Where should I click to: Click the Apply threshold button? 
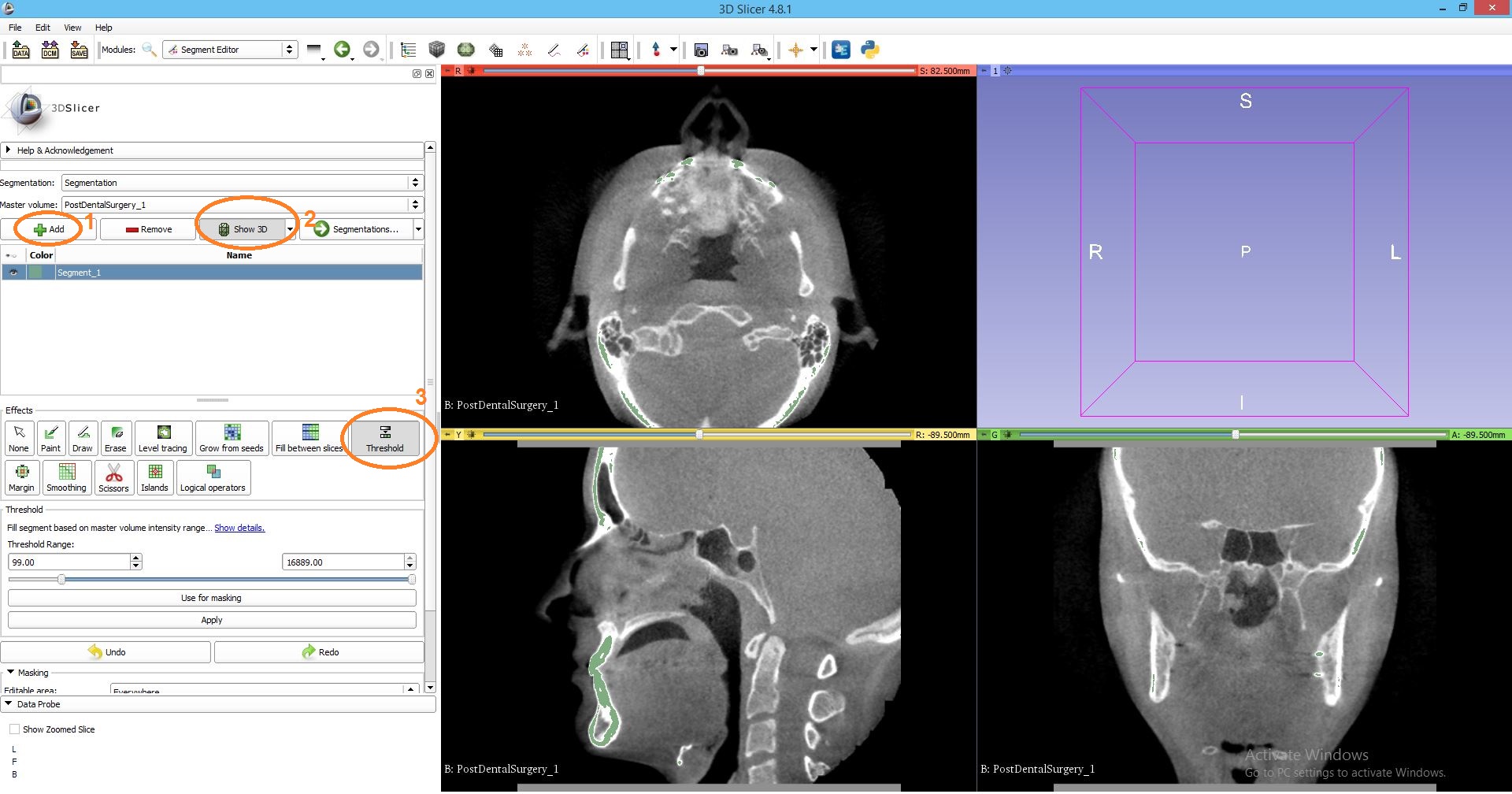click(x=212, y=620)
